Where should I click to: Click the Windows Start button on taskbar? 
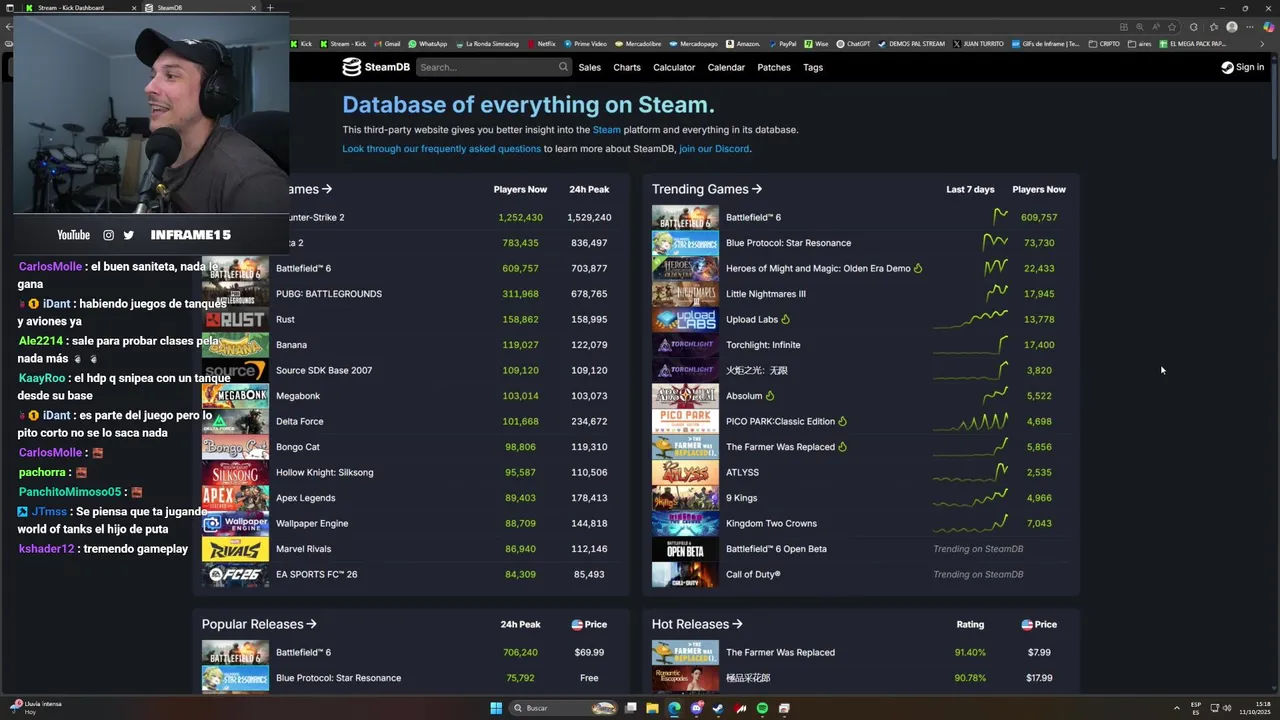pyautogui.click(x=496, y=708)
